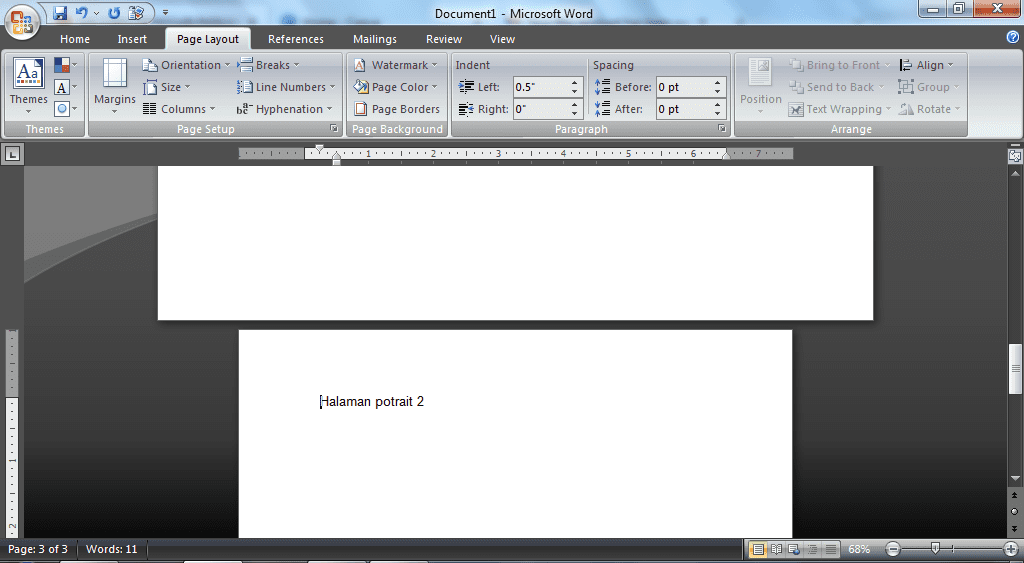Edit Spacing Before field

[x=683, y=87]
